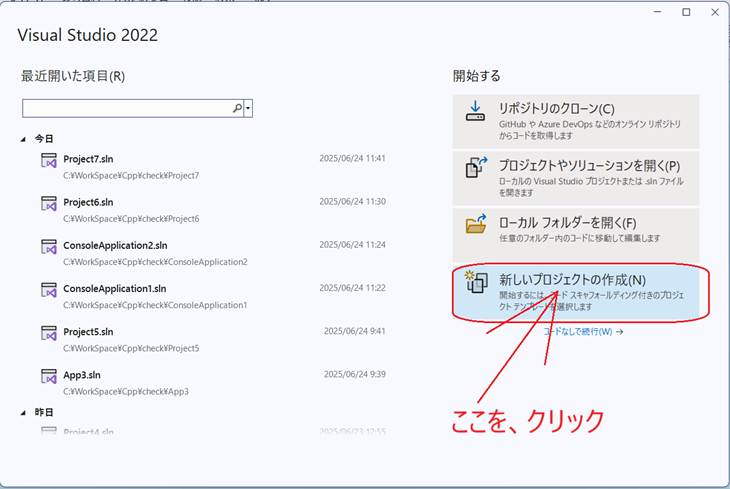Click the App3.sln solution icon
Image resolution: width=730 pixels, height=489 pixels.
coord(49,376)
